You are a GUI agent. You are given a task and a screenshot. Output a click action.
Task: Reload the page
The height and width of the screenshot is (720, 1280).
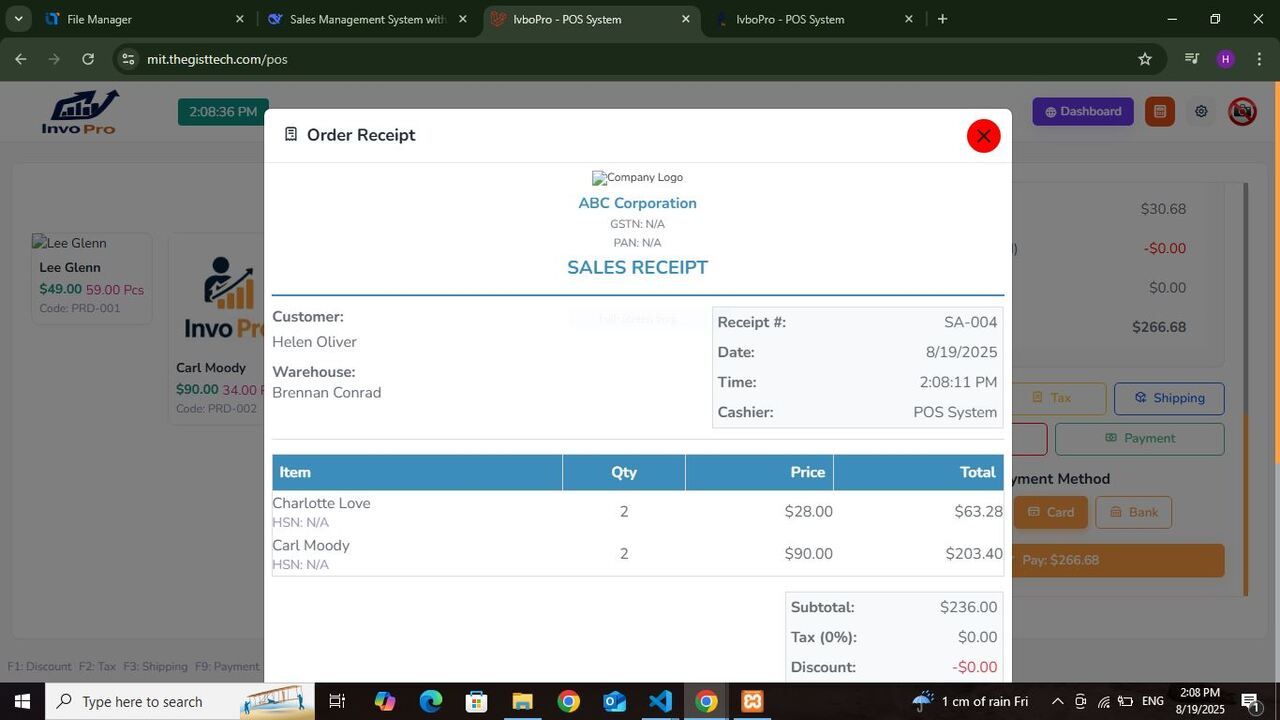coord(88,59)
